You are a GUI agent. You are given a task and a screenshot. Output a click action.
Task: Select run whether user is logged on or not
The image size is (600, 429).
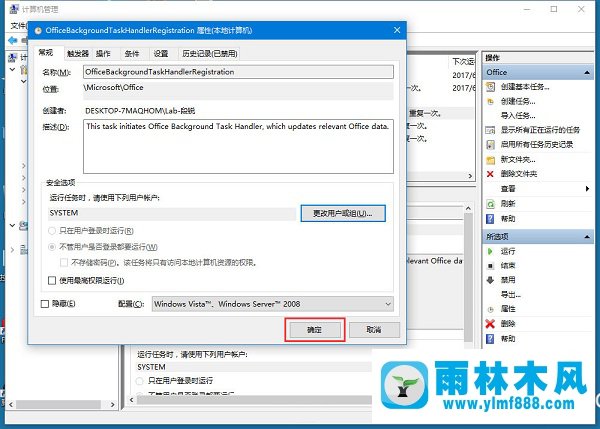tap(52, 247)
